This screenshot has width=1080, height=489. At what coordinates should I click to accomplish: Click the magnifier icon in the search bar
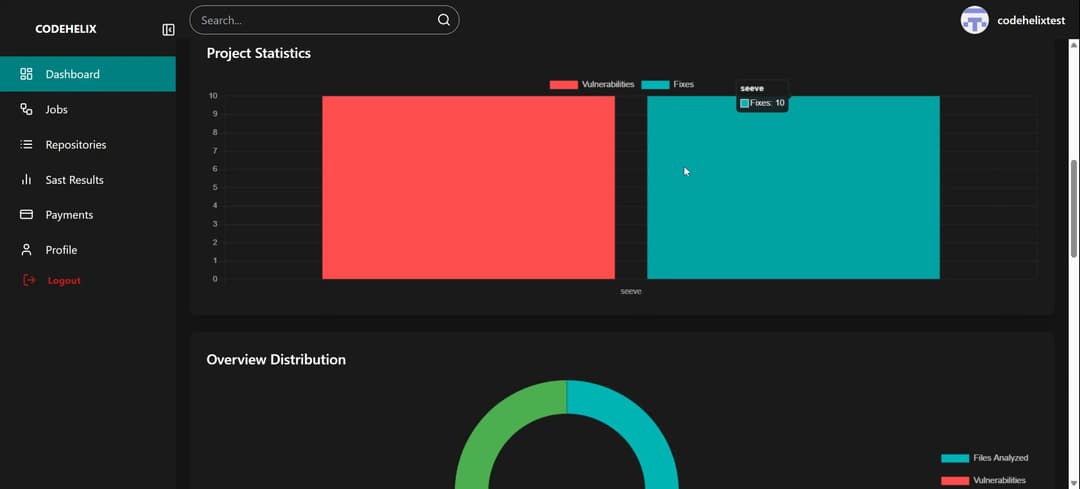(x=444, y=20)
